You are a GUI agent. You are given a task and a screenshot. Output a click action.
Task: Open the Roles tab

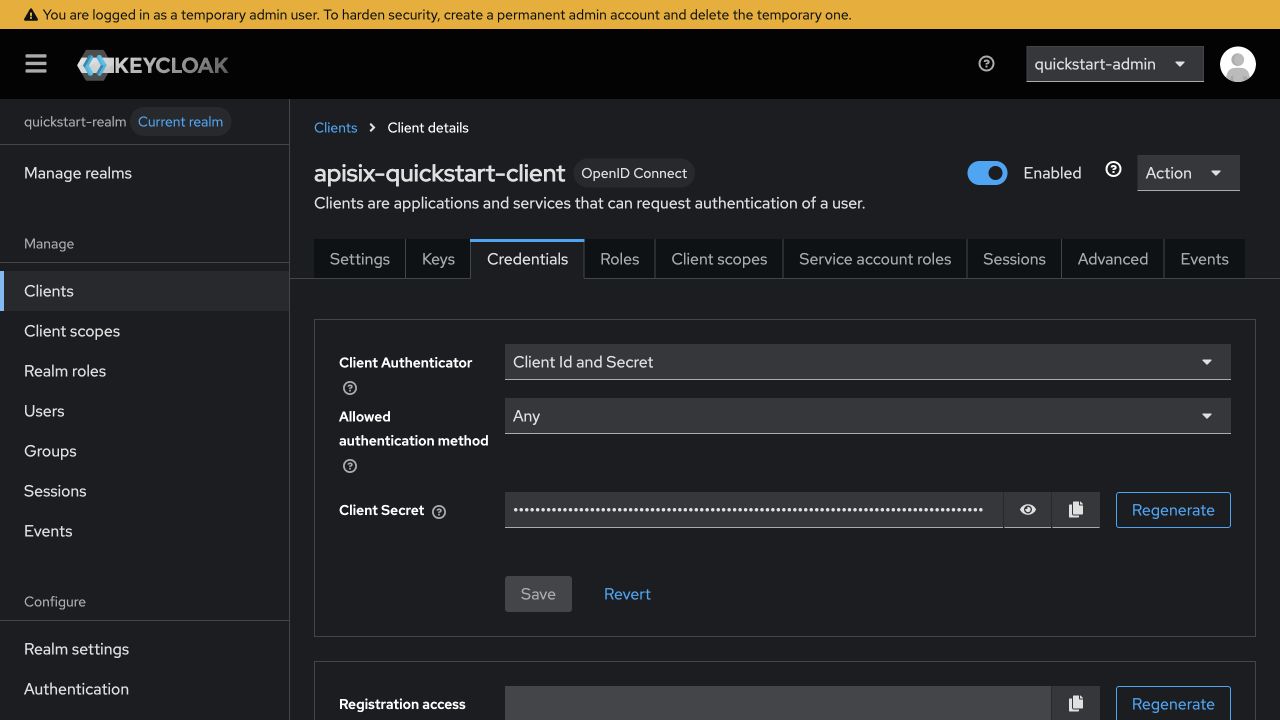(619, 259)
